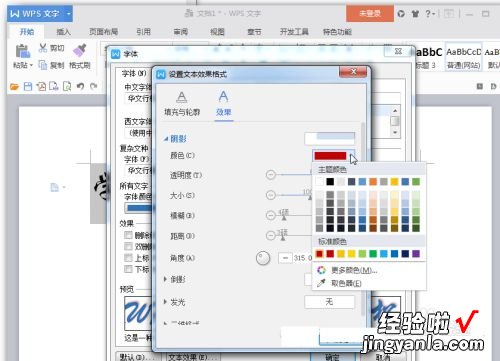Open the 插入 ribbon tab
The width and height of the screenshot is (500, 361).
[63, 32]
